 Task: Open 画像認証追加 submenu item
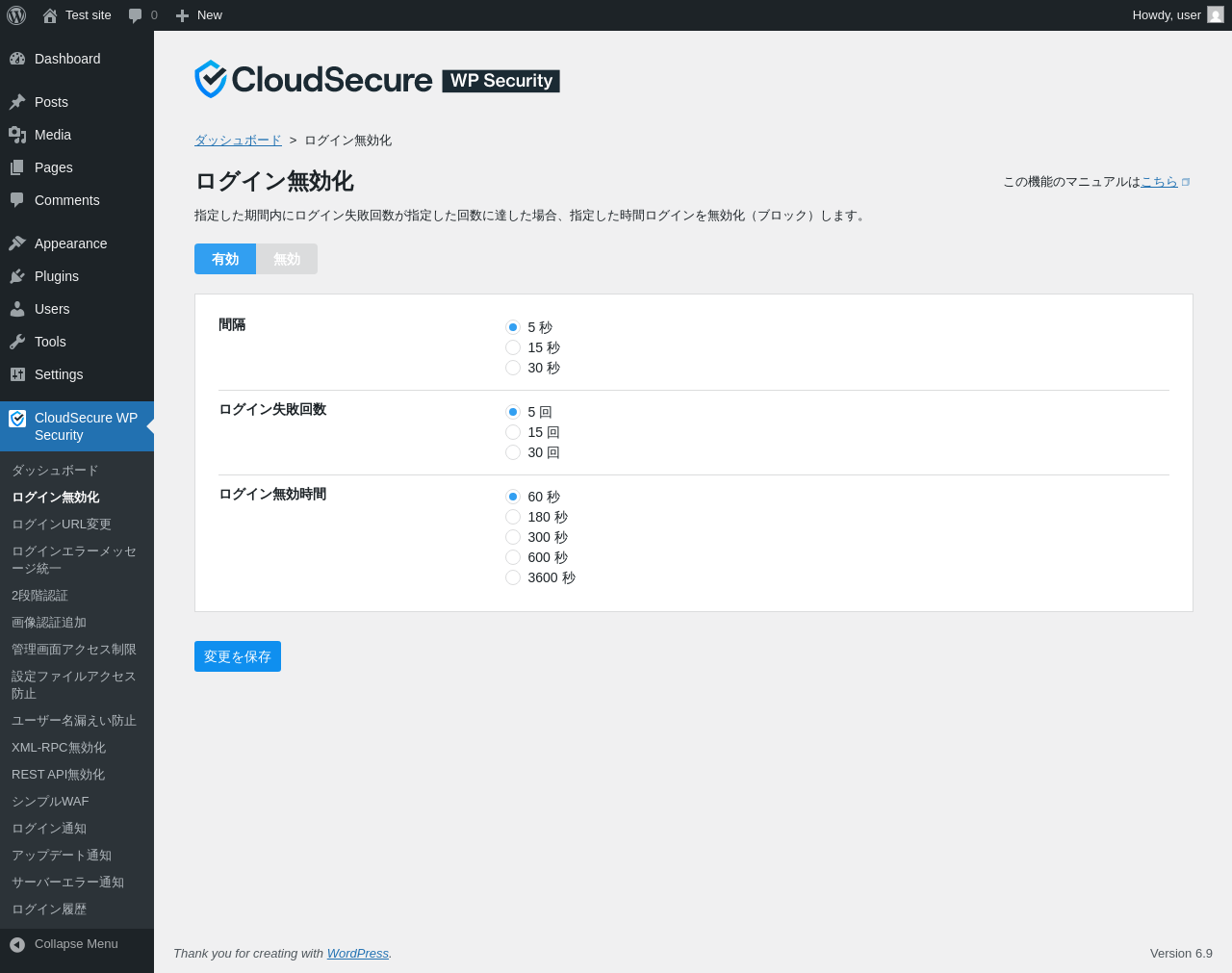pos(77,623)
